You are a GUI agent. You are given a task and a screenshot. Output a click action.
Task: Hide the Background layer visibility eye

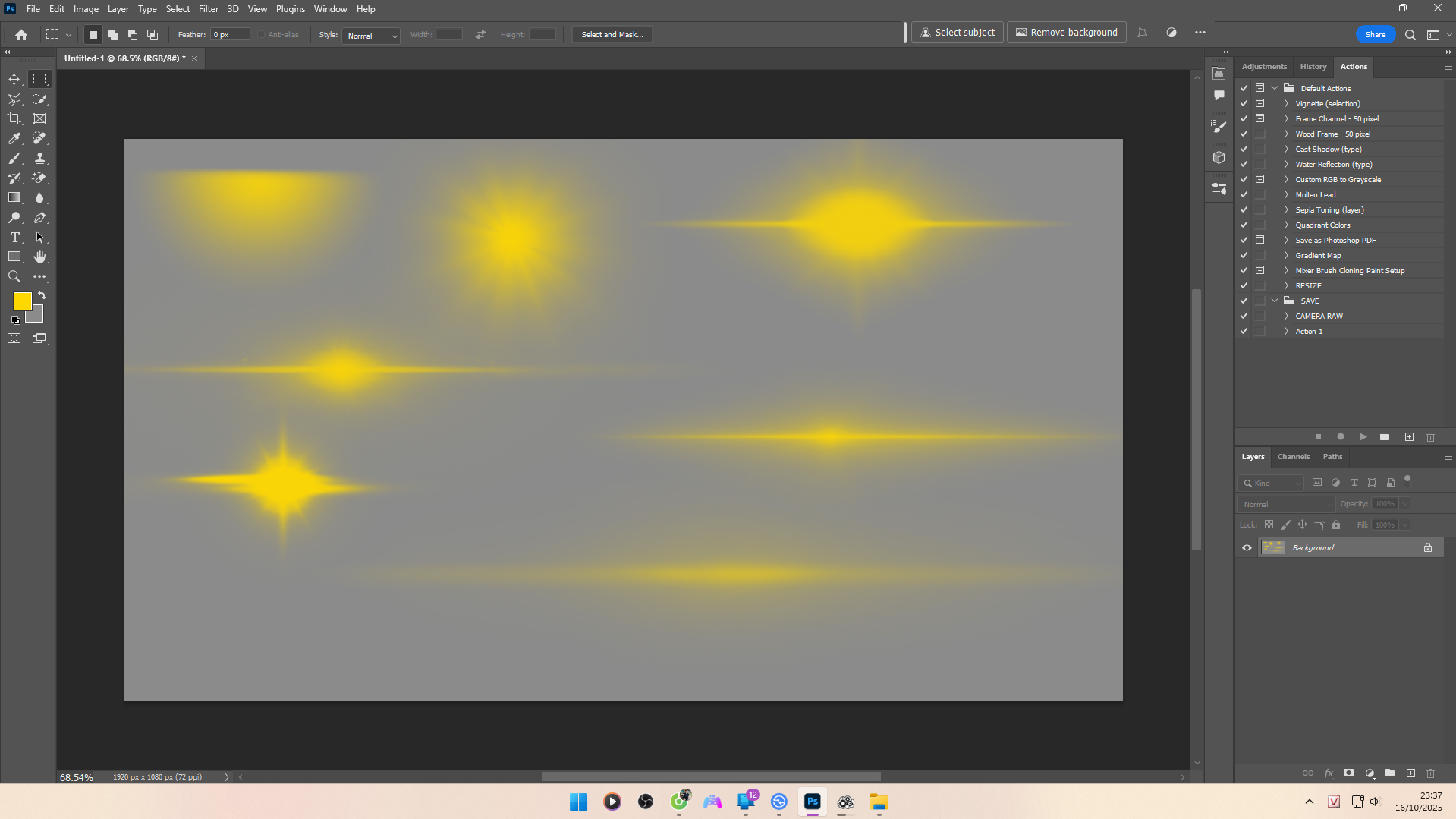tap(1247, 547)
